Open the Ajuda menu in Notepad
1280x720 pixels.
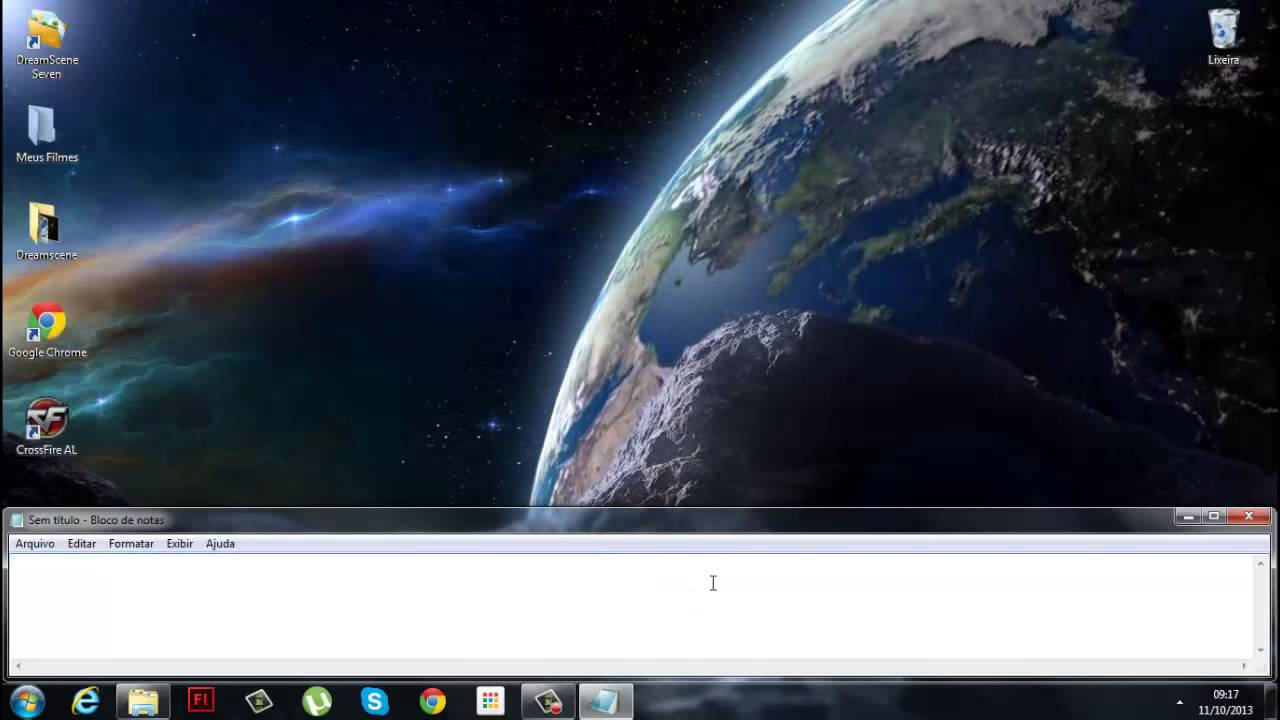pyautogui.click(x=220, y=544)
